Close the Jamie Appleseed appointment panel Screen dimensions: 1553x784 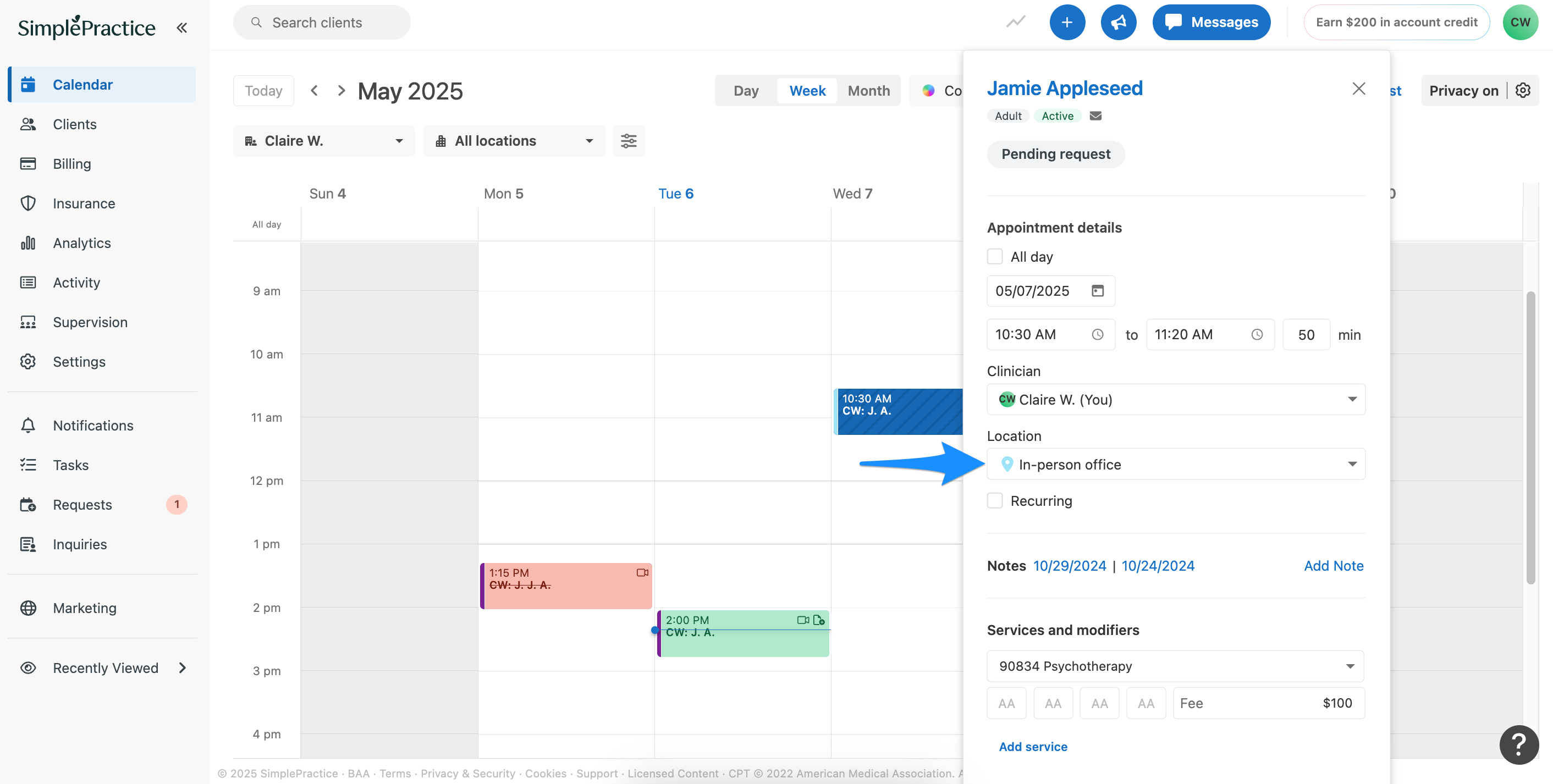[1358, 89]
